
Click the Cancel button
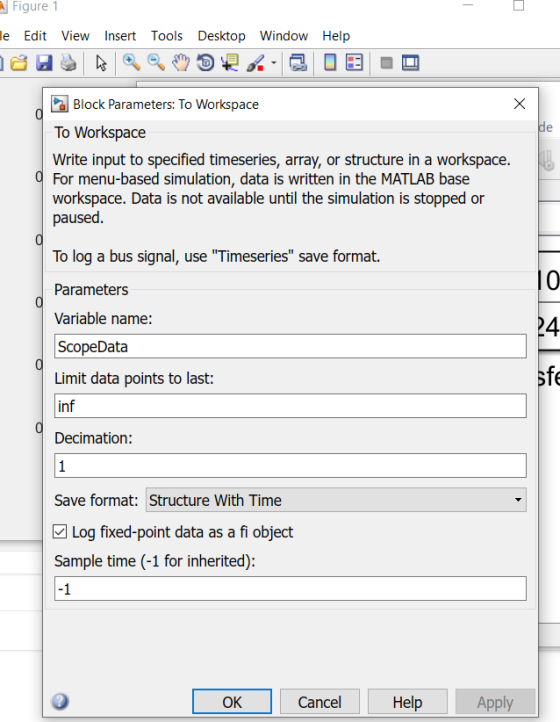[320, 702]
